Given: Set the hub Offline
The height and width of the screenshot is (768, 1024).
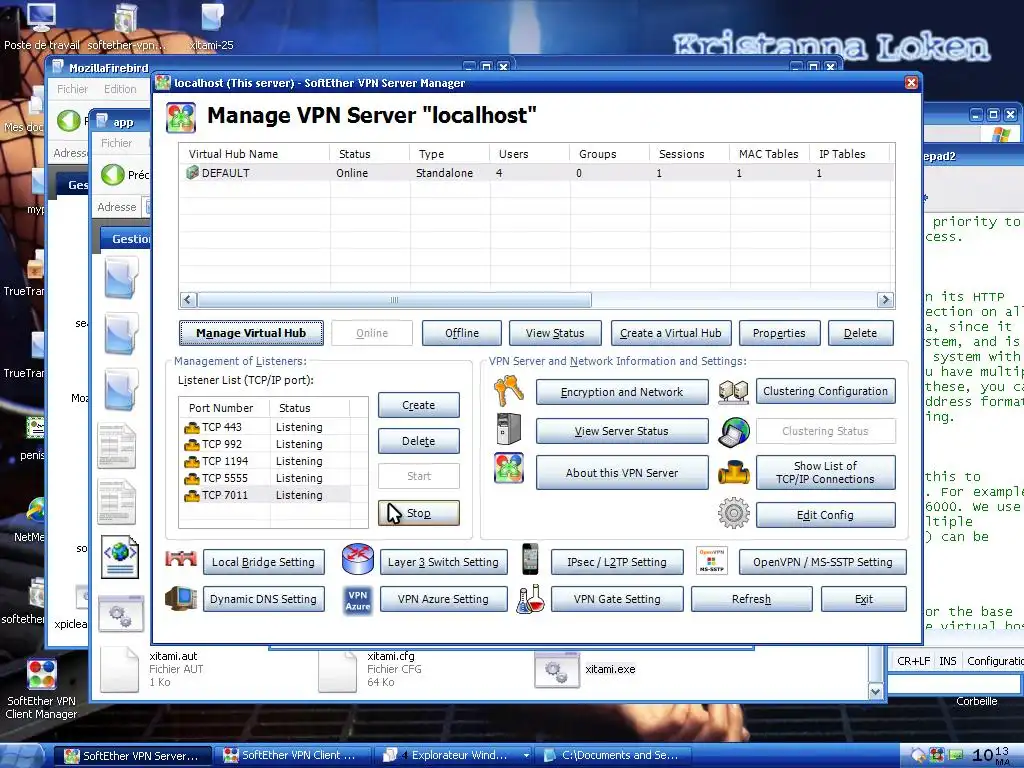Looking at the screenshot, I should [462, 333].
